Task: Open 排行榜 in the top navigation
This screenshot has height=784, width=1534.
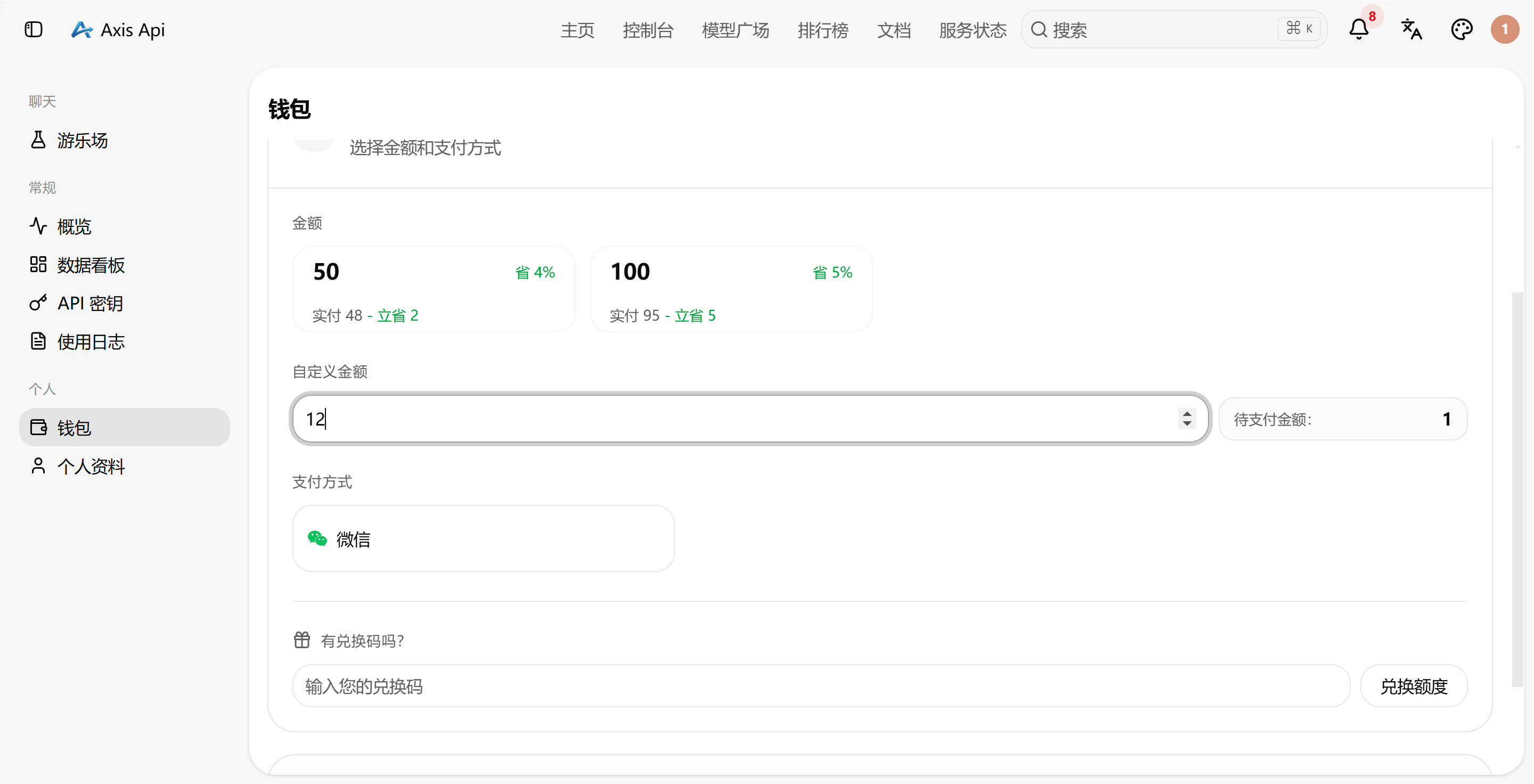Action: tap(823, 30)
